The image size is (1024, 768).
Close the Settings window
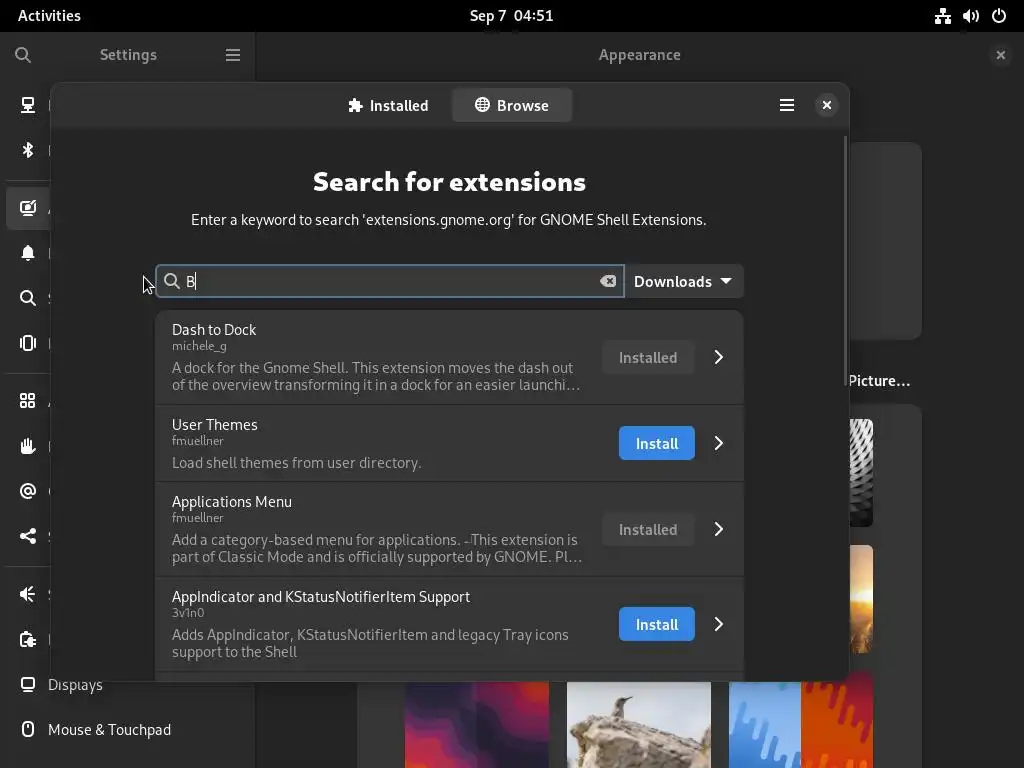pyautogui.click(x=1000, y=55)
